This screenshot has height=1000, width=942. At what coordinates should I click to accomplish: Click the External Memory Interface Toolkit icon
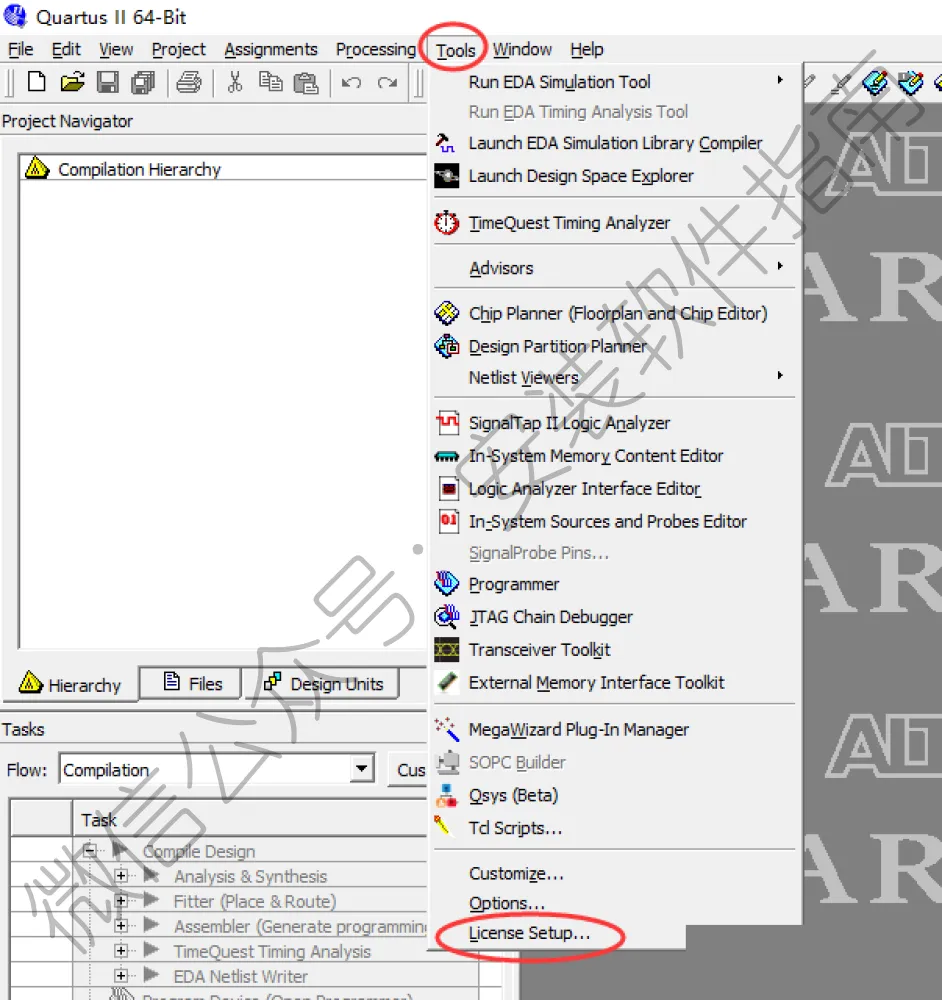point(447,682)
